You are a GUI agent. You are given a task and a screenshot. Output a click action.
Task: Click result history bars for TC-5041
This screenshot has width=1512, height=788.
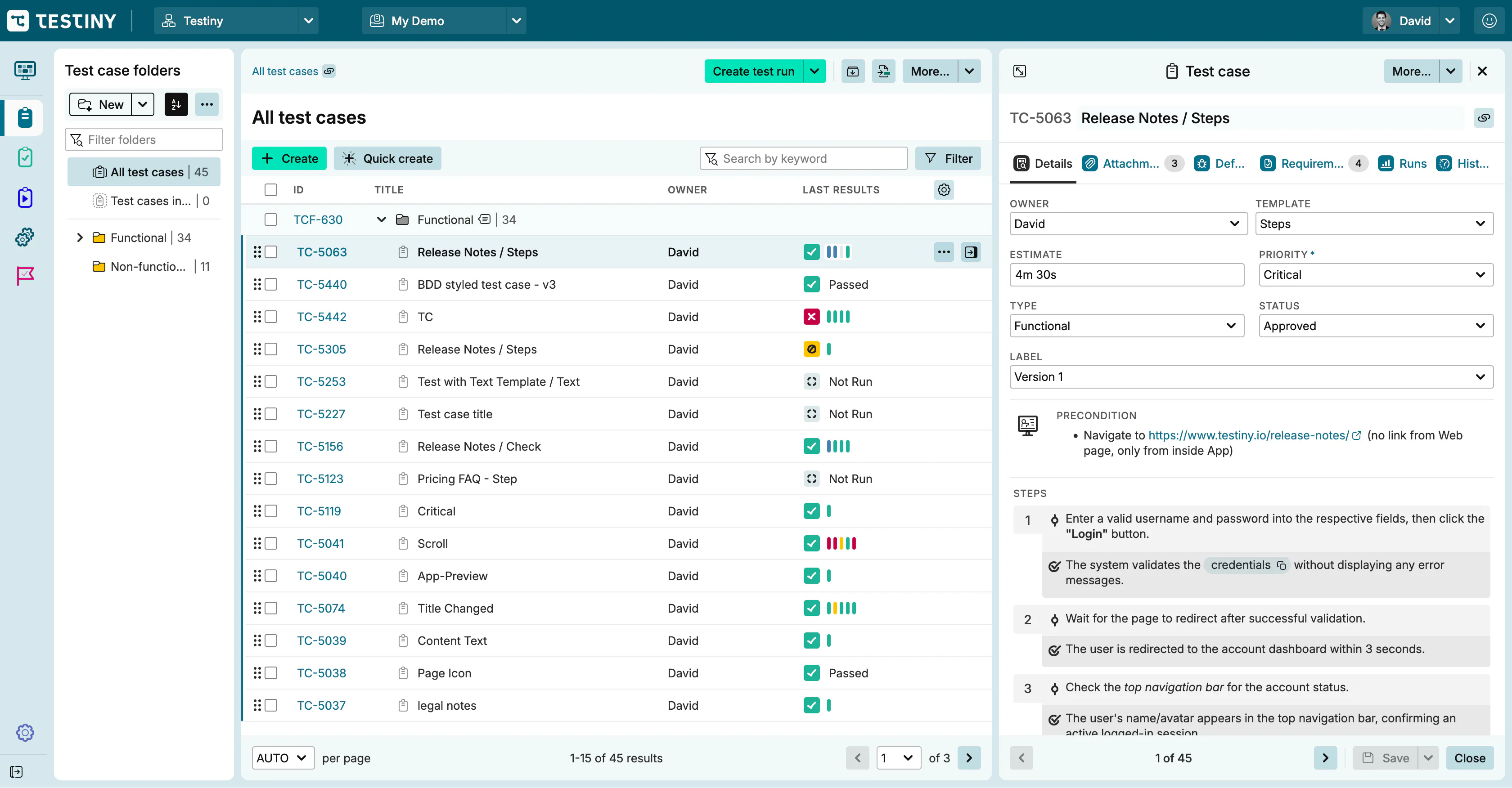(841, 543)
